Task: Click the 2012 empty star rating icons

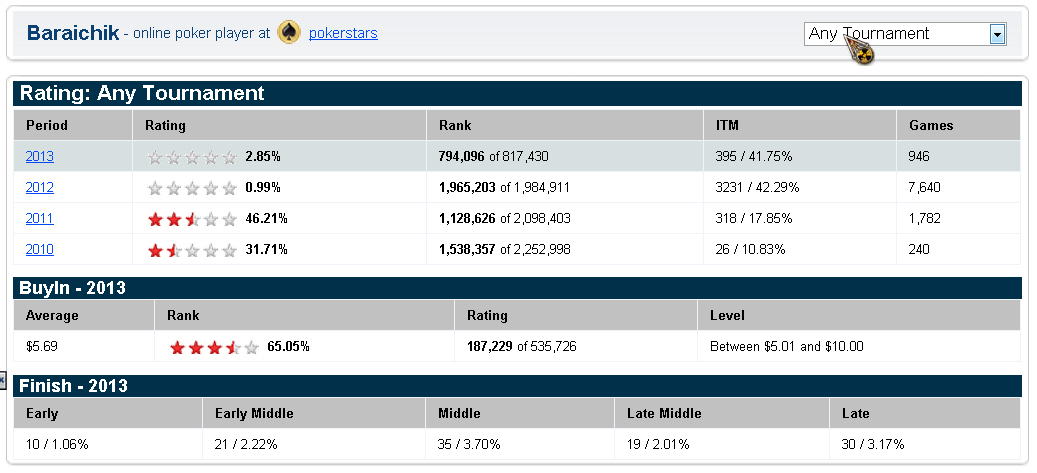Action: point(192,188)
